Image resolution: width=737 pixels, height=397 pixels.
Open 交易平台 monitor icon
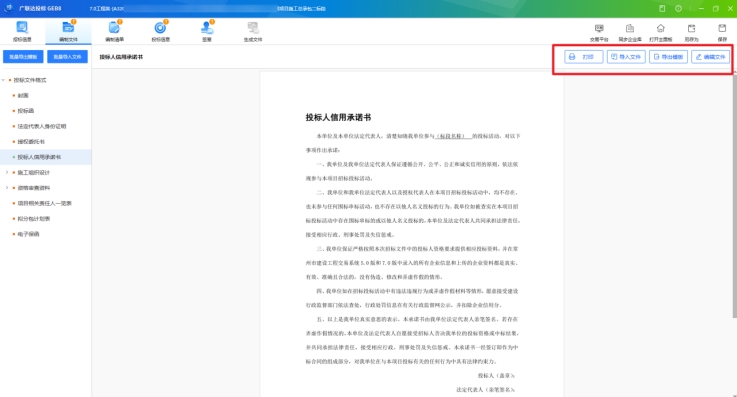[x=599, y=32]
